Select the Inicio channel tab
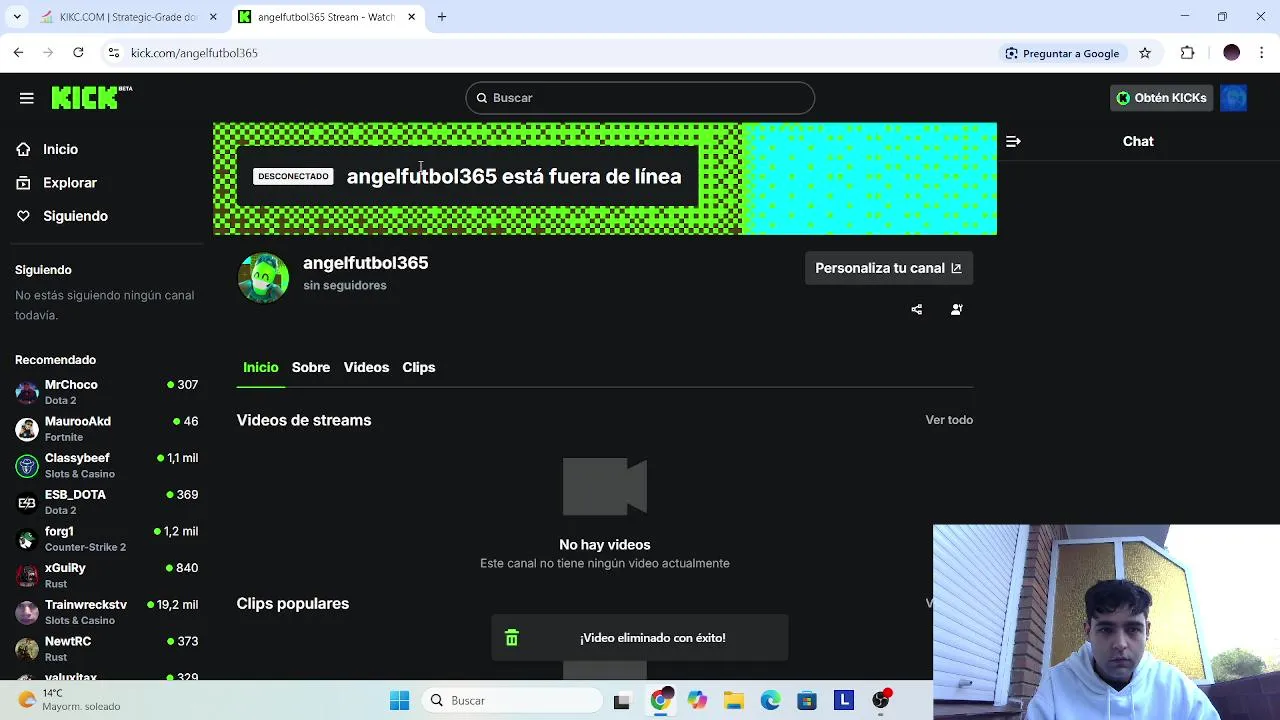Image resolution: width=1280 pixels, height=720 pixels. pyautogui.click(x=260, y=367)
